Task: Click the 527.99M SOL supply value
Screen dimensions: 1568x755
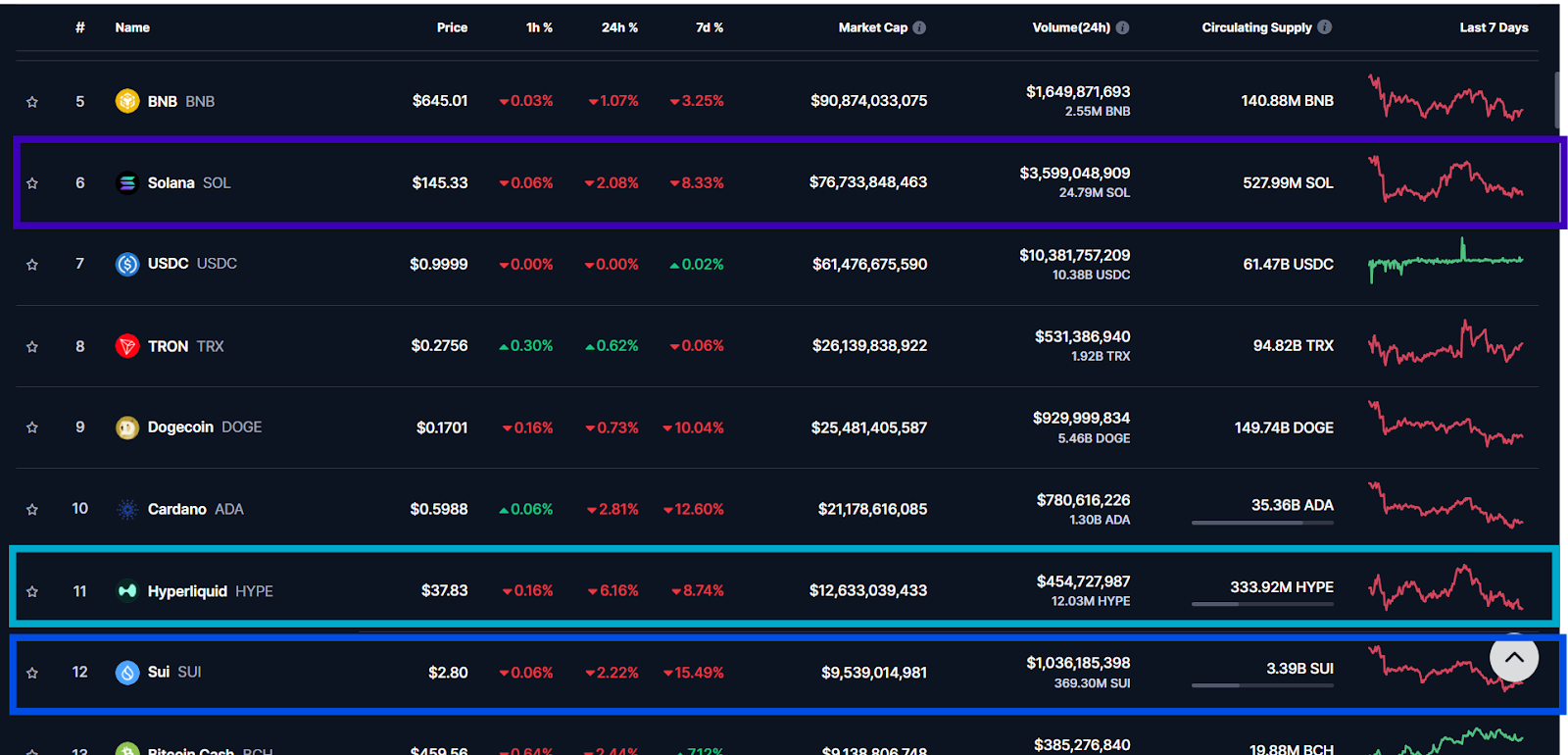Action: [x=1289, y=182]
